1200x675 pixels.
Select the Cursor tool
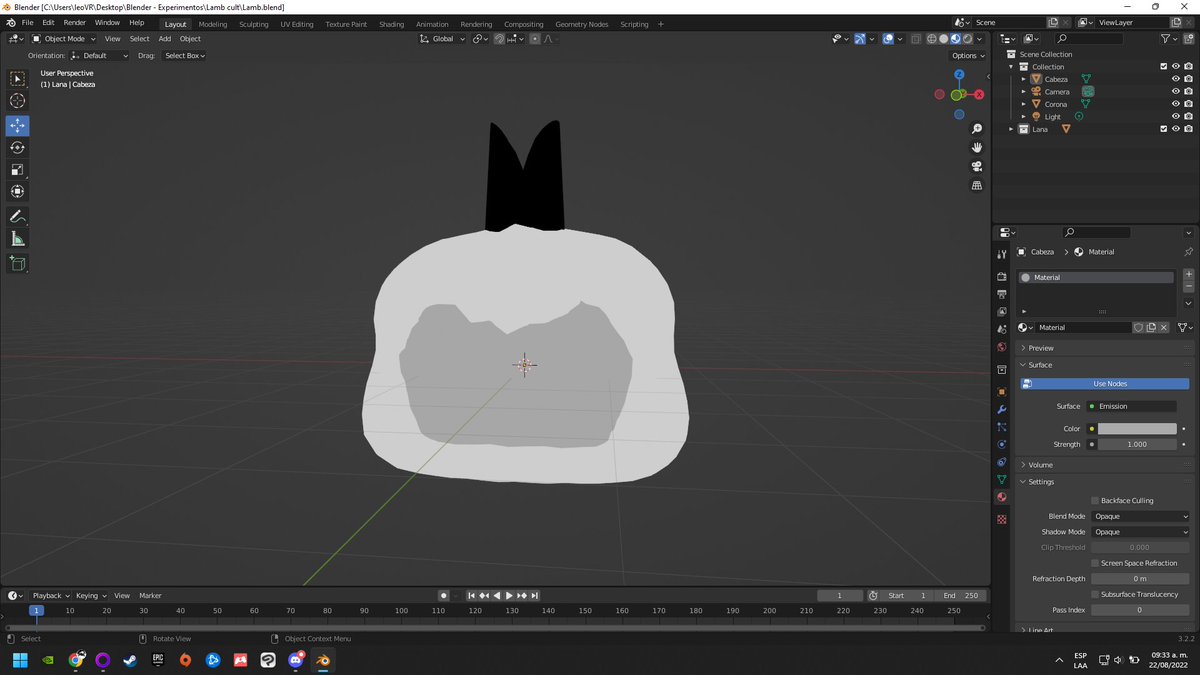tap(17, 101)
